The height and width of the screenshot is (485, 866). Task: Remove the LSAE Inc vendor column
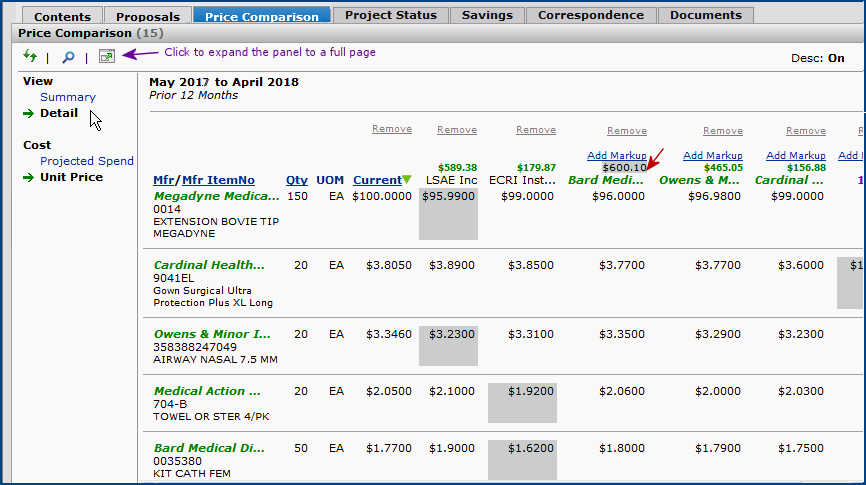point(456,130)
